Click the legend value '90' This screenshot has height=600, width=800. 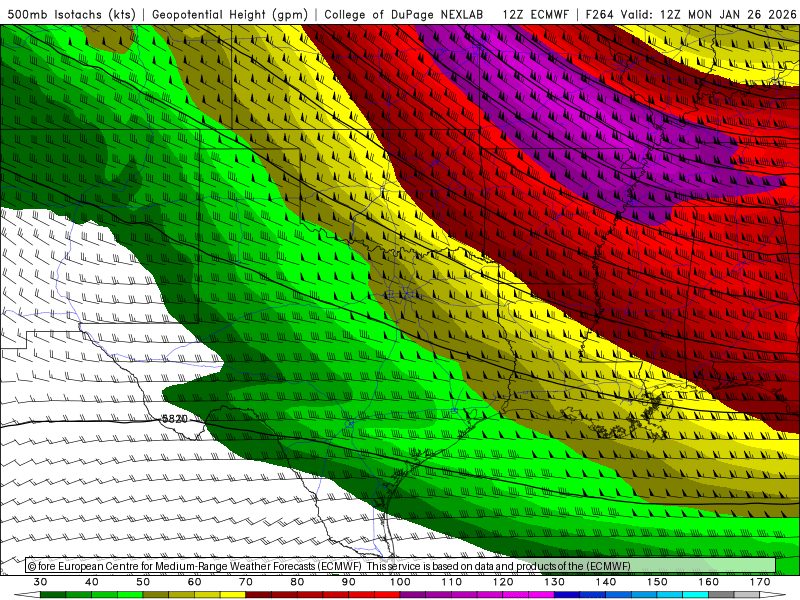coord(349,582)
